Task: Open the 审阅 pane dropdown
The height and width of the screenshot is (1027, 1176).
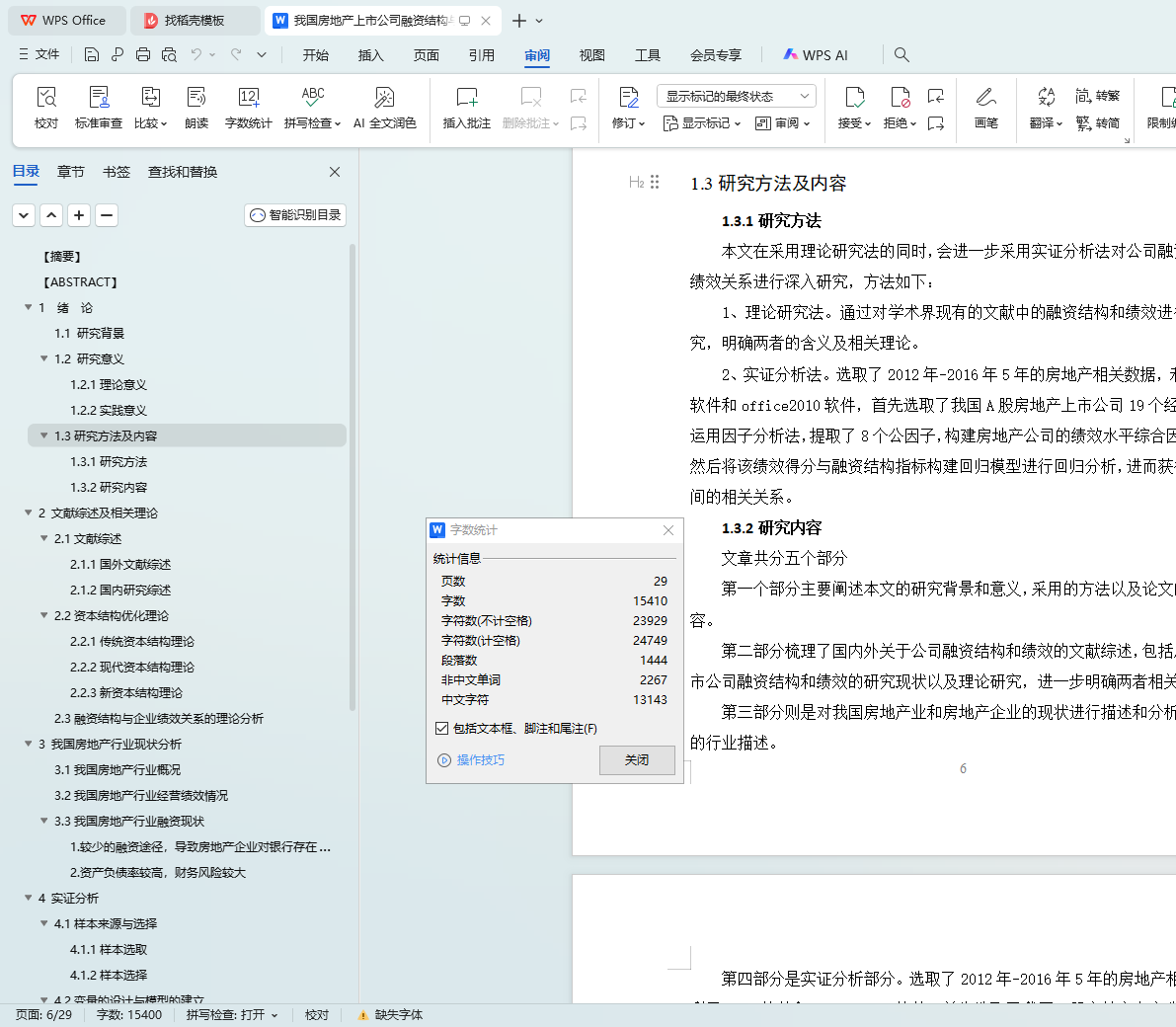Action: pos(782,123)
